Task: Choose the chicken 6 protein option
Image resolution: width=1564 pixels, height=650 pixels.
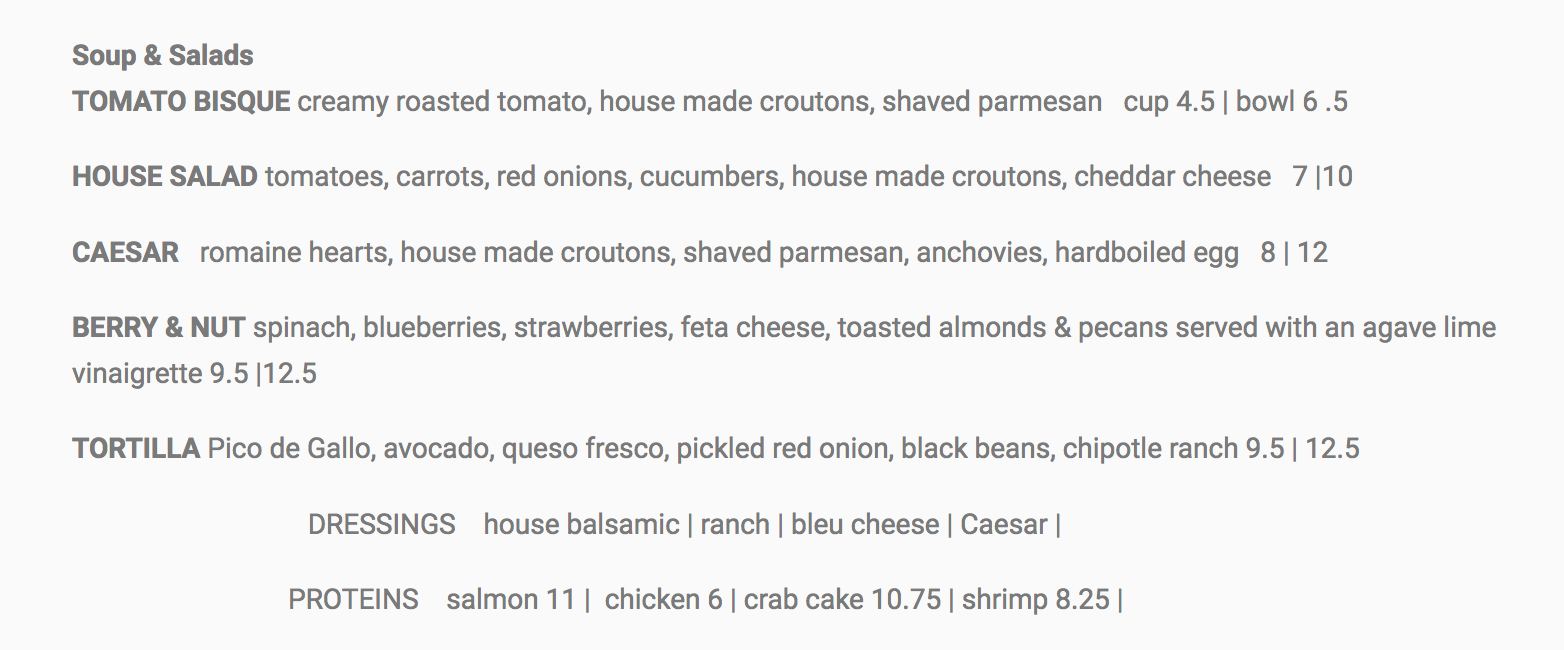Action: (663, 599)
